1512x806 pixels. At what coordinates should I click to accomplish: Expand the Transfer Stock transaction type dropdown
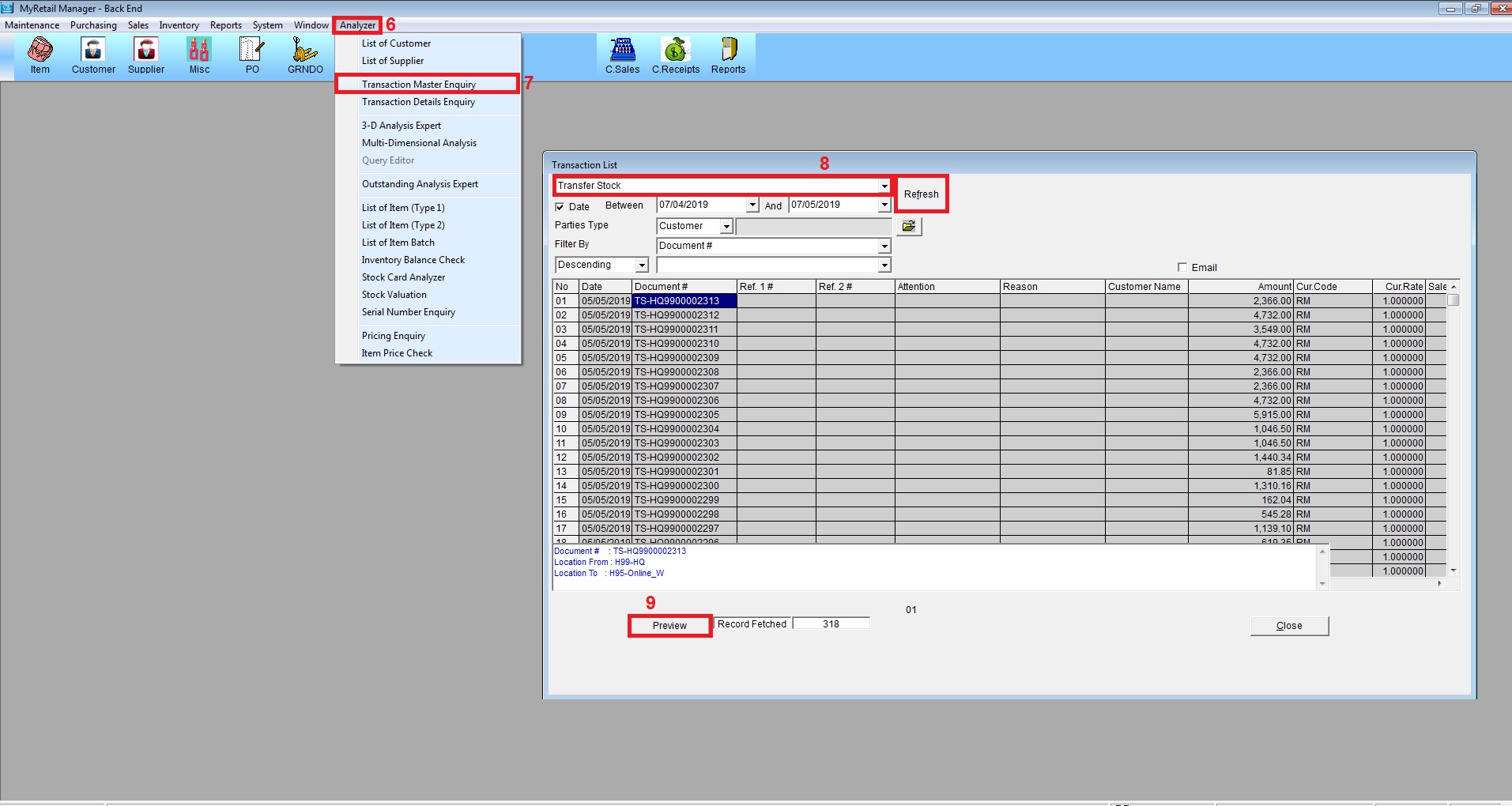884,186
